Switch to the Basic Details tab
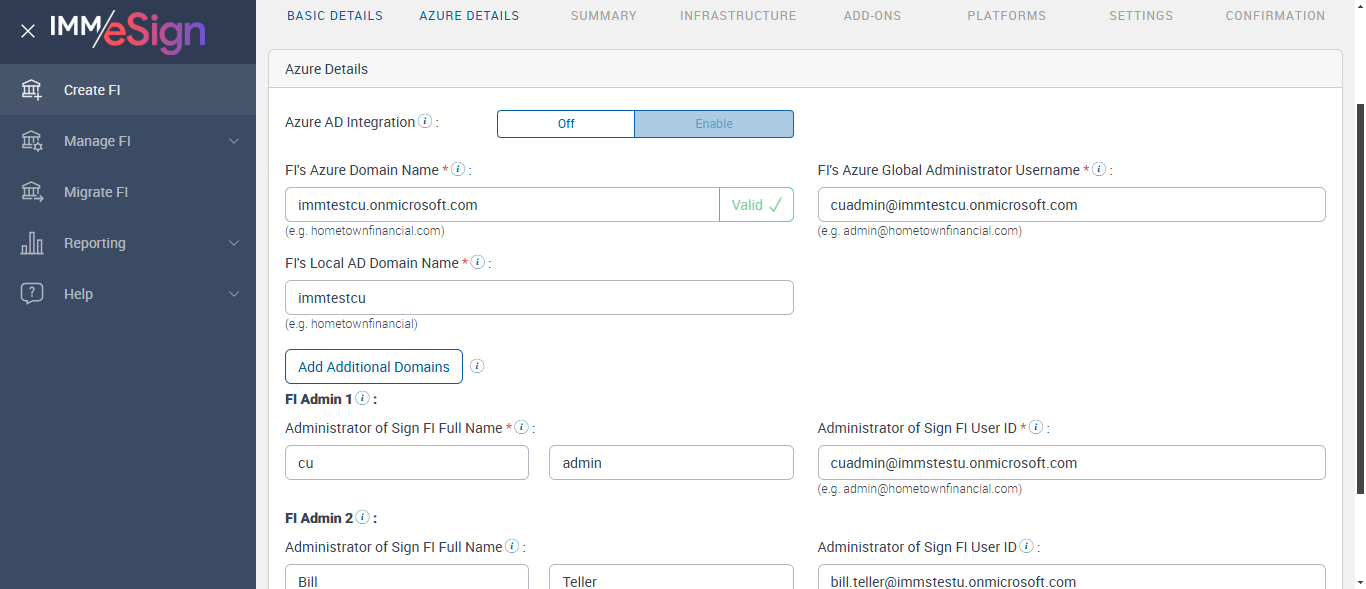 (334, 16)
